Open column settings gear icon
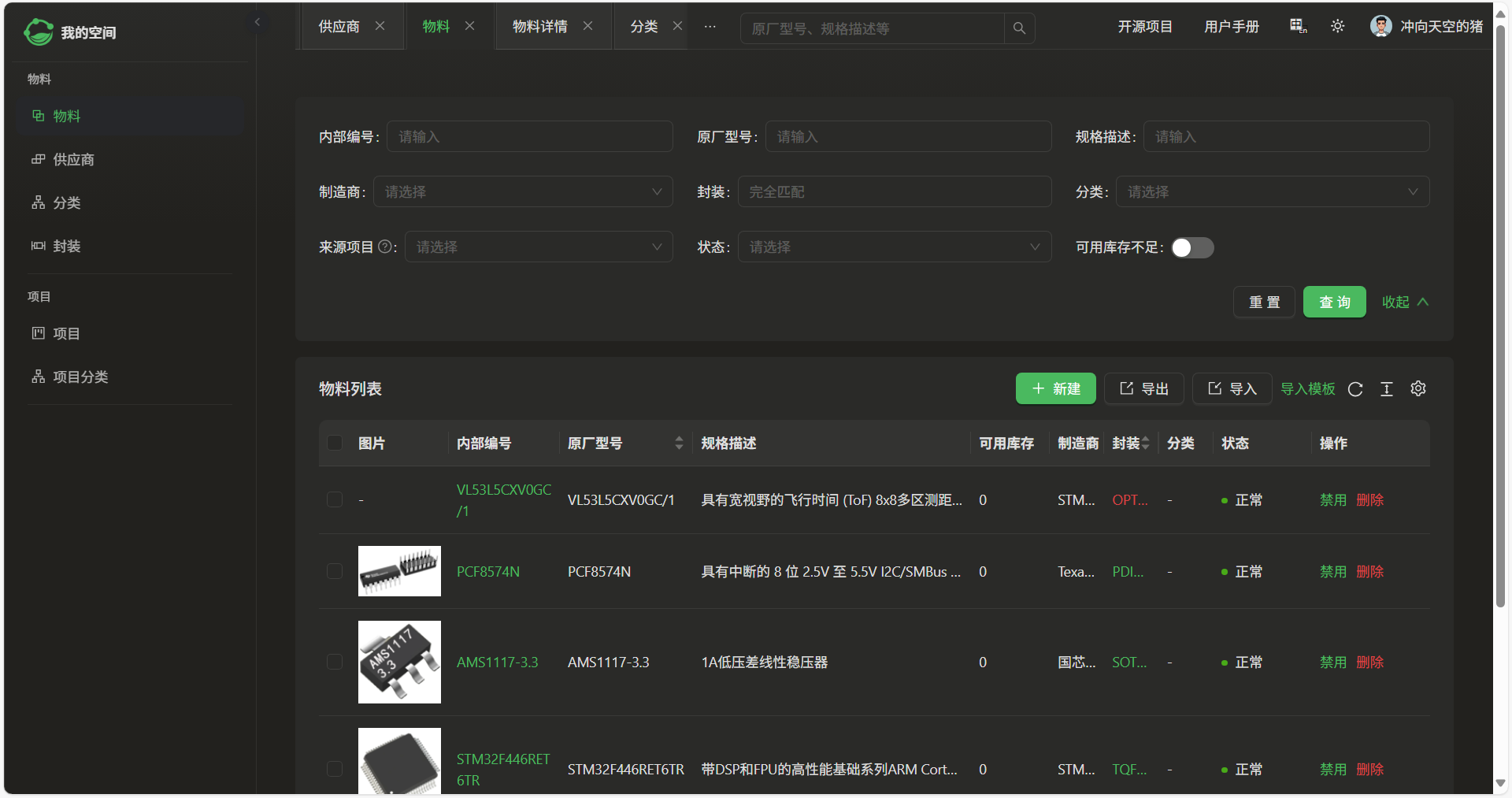This screenshot has height=798, width=1512. click(1418, 388)
